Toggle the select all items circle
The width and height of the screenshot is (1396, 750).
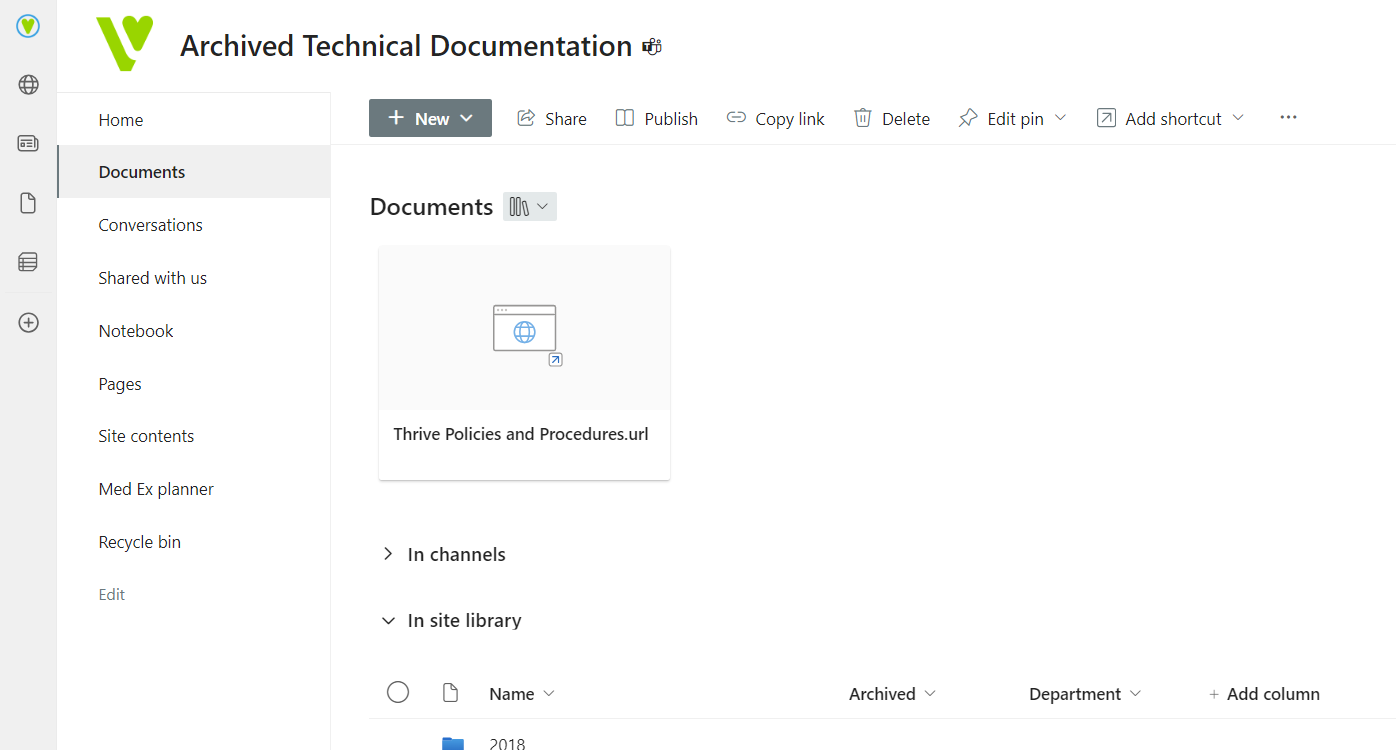click(x=398, y=692)
